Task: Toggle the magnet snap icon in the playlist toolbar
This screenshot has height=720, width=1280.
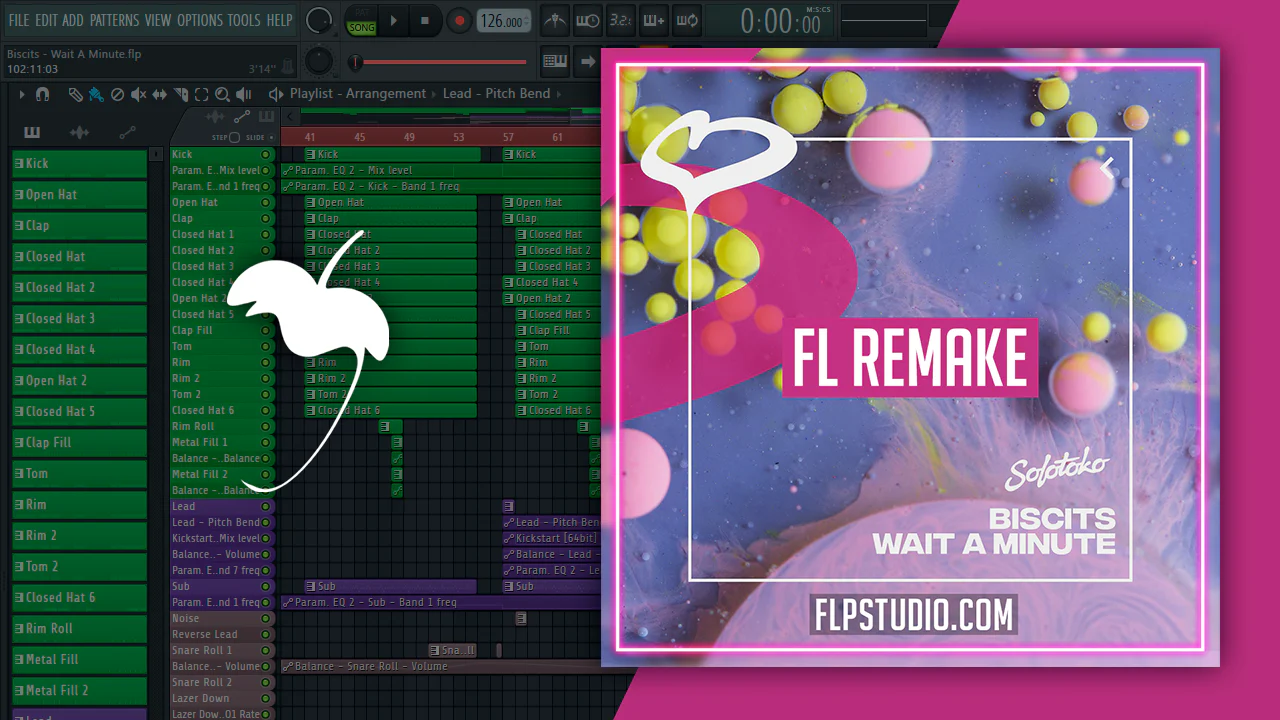Action: point(42,94)
